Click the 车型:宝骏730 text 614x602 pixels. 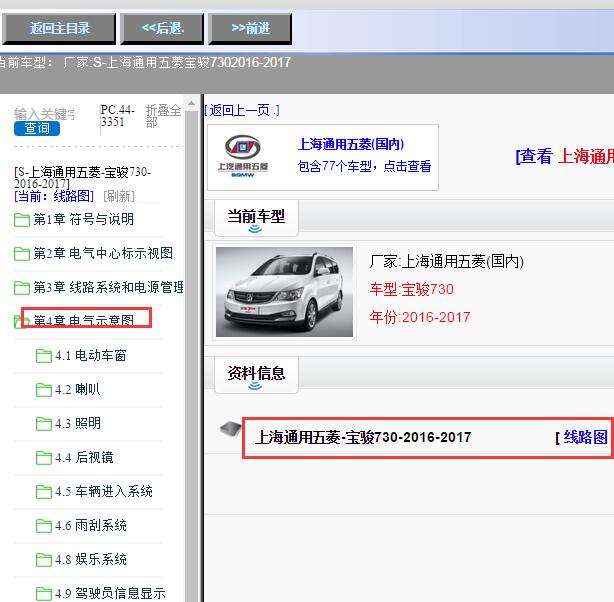412,289
